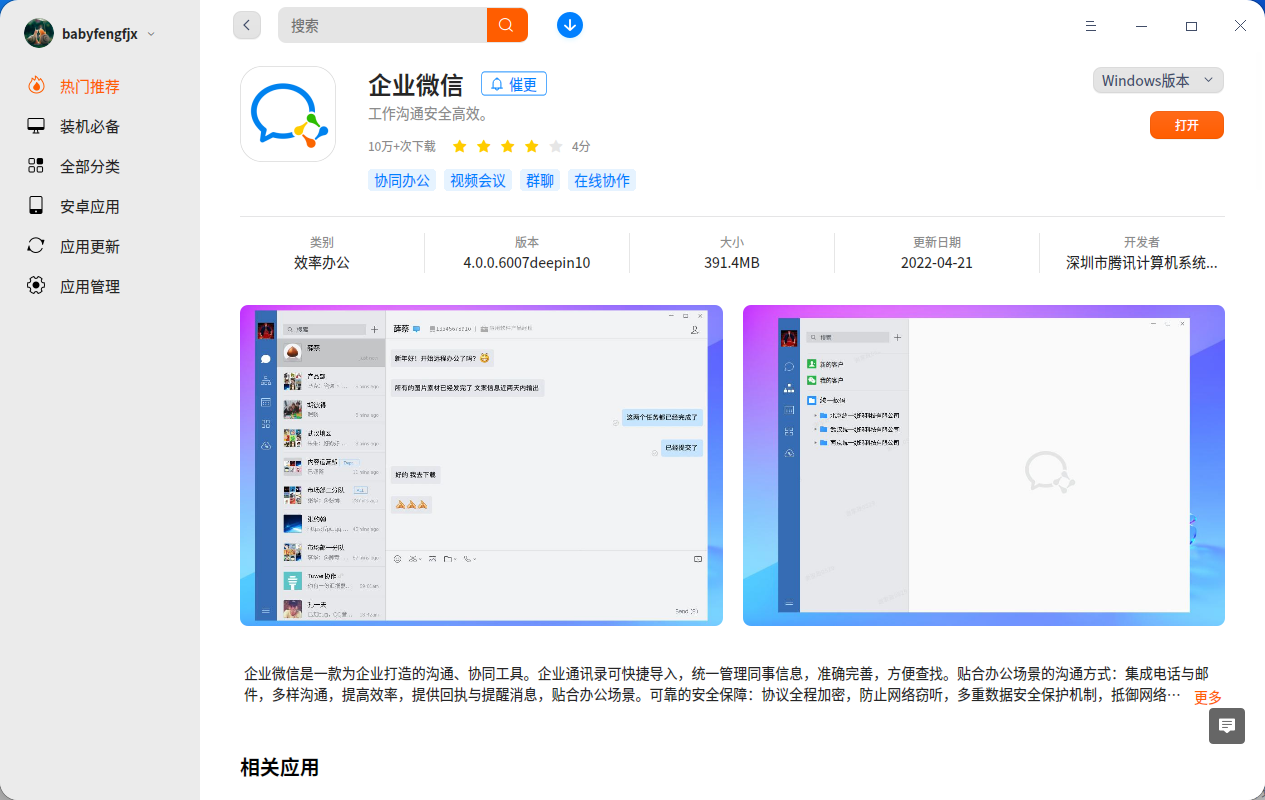The image size is (1265, 800).
Task: Click the 群聊 tag
Action: (540, 181)
